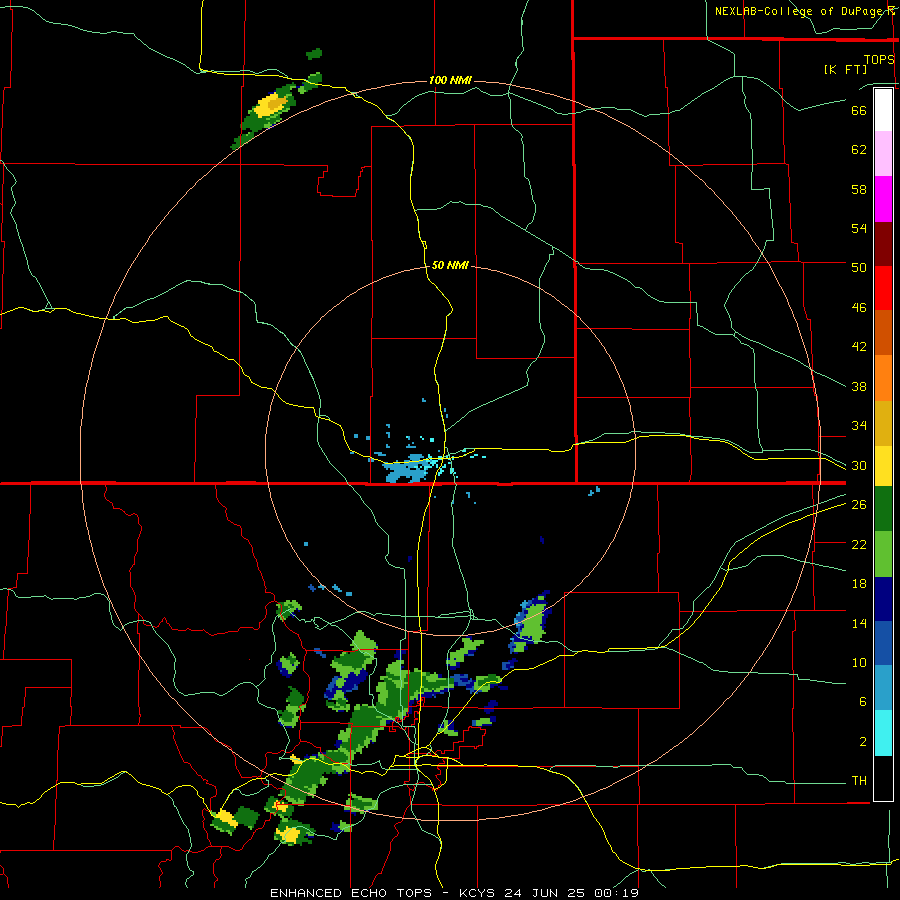The image size is (900, 900).
Task: Select the "26" legend value
Action: tap(859, 505)
